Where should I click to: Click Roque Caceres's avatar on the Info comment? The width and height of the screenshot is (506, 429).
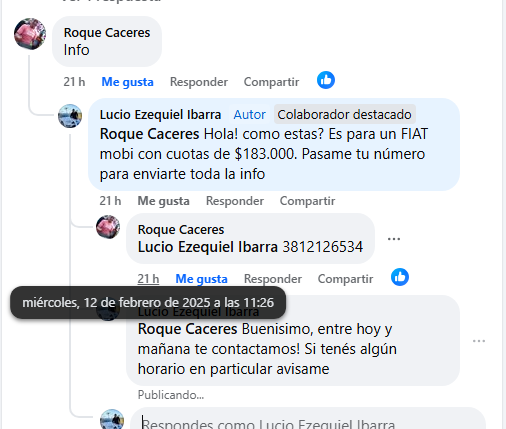[30, 34]
